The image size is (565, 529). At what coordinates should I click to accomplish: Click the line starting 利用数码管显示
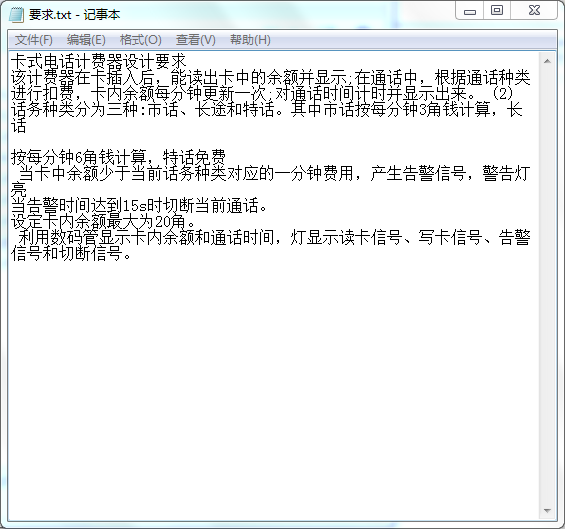pos(274,237)
